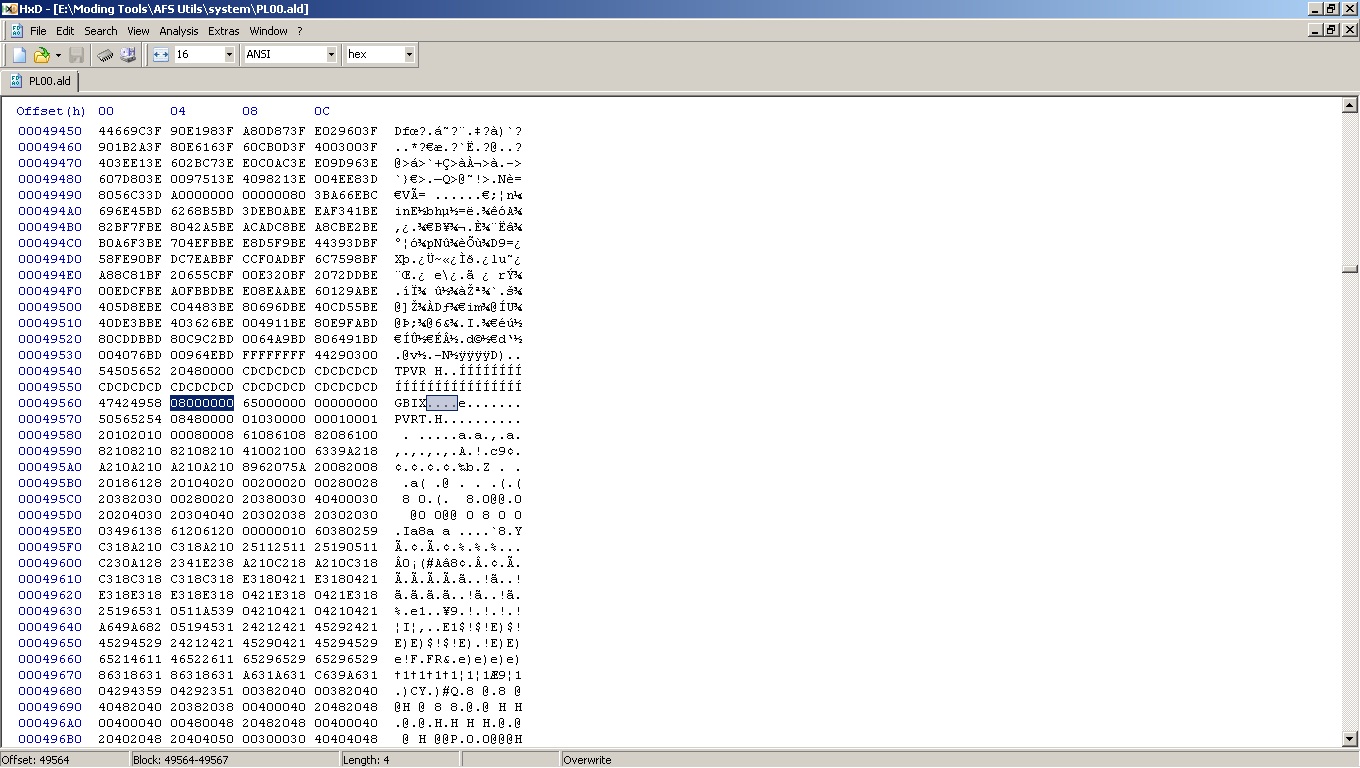
Task: Click the 'Offset: 49564' status bar field
Action: (x=64, y=760)
